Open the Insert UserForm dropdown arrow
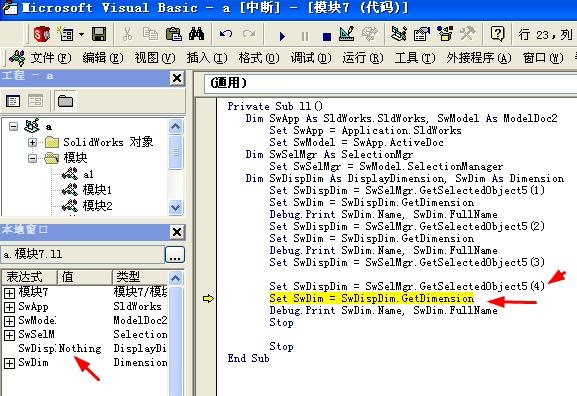Screen dimensions: 577x396 point(81,35)
